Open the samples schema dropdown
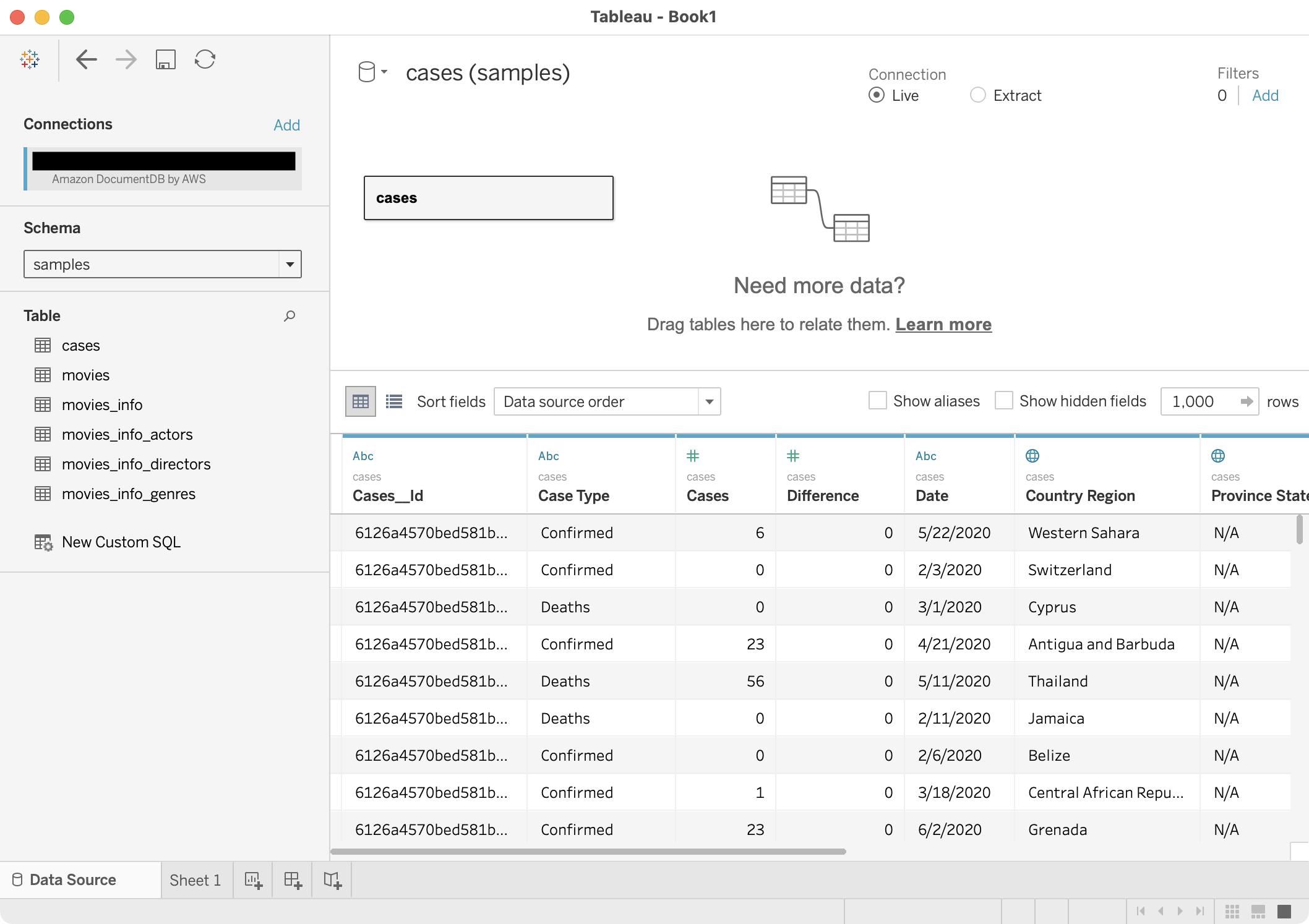Image resolution: width=1309 pixels, height=924 pixels. (290, 264)
